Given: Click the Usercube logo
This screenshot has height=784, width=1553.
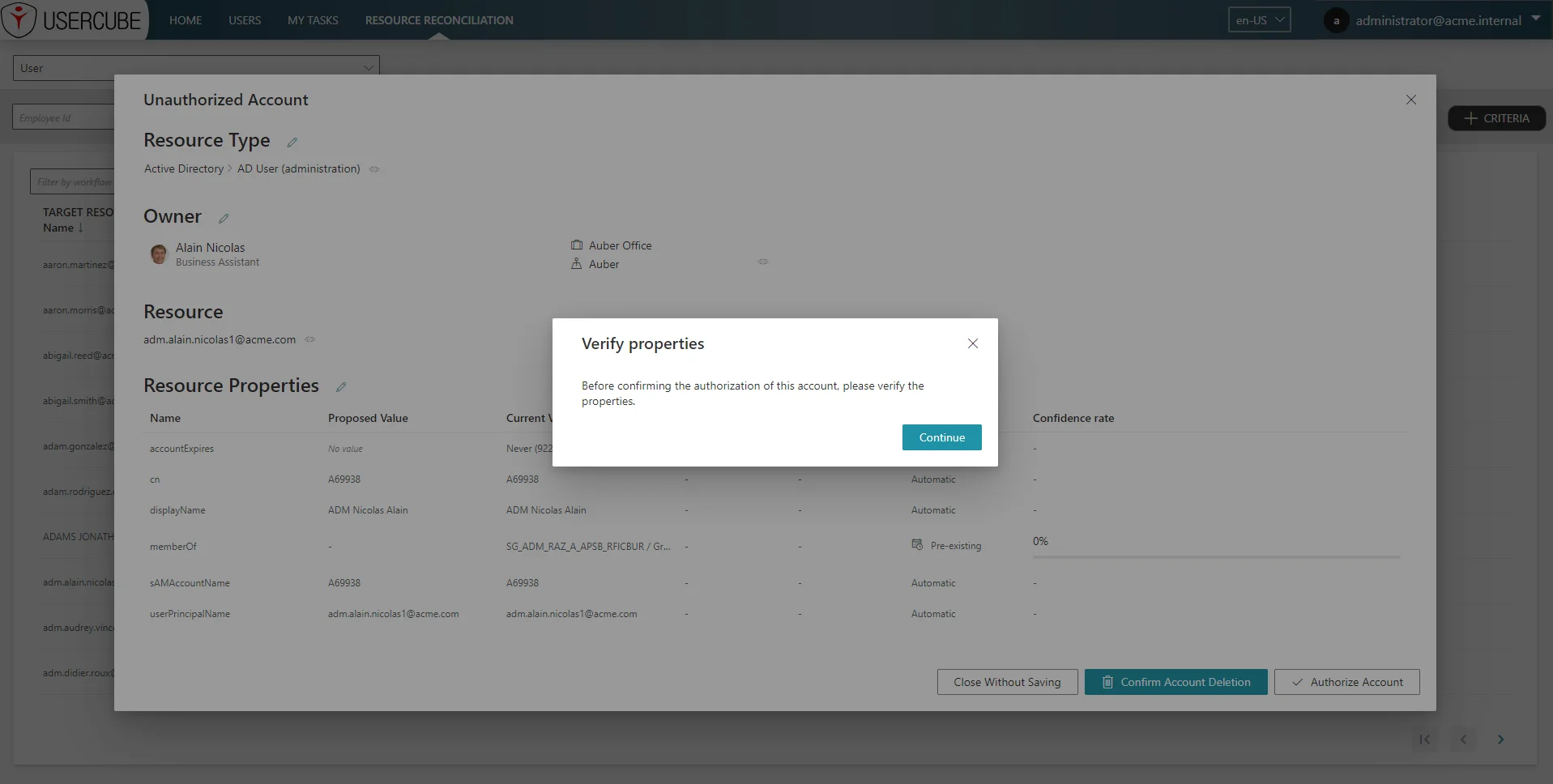Looking at the screenshot, I should pos(74,20).
